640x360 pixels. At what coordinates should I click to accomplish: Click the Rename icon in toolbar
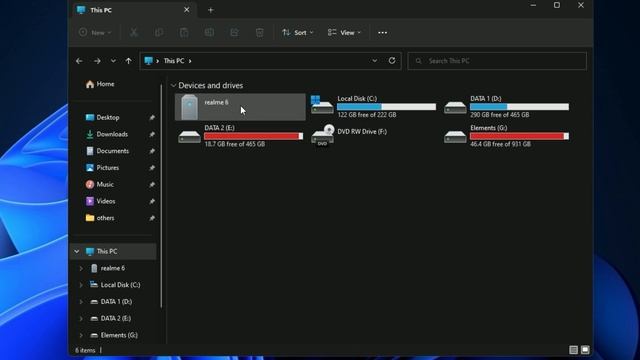tap(209, 33)
